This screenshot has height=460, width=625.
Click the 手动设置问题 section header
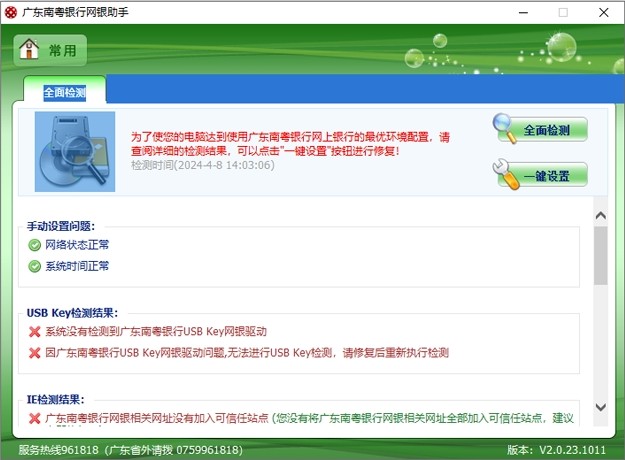61,226
